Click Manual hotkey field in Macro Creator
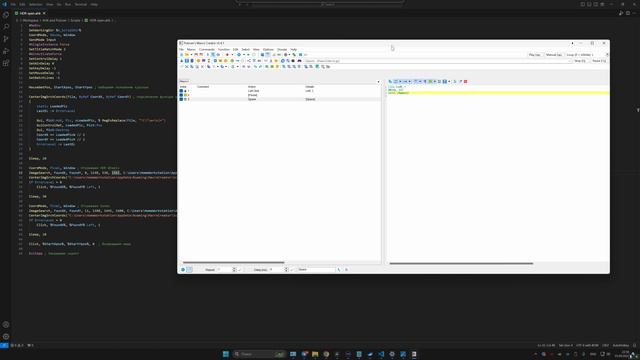Screen dimensions: 640x360 click(x=553, y=55)
